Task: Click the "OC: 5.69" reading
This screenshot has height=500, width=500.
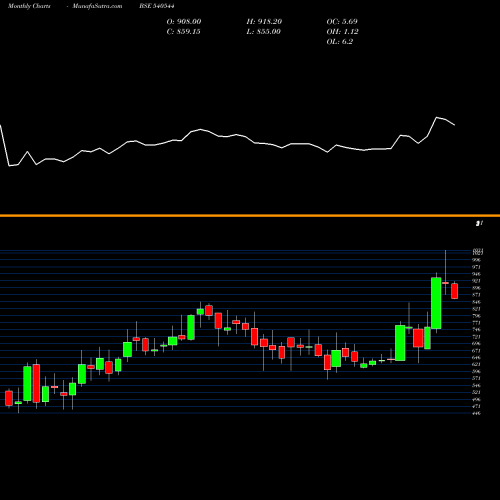Action: click(342, 22)
